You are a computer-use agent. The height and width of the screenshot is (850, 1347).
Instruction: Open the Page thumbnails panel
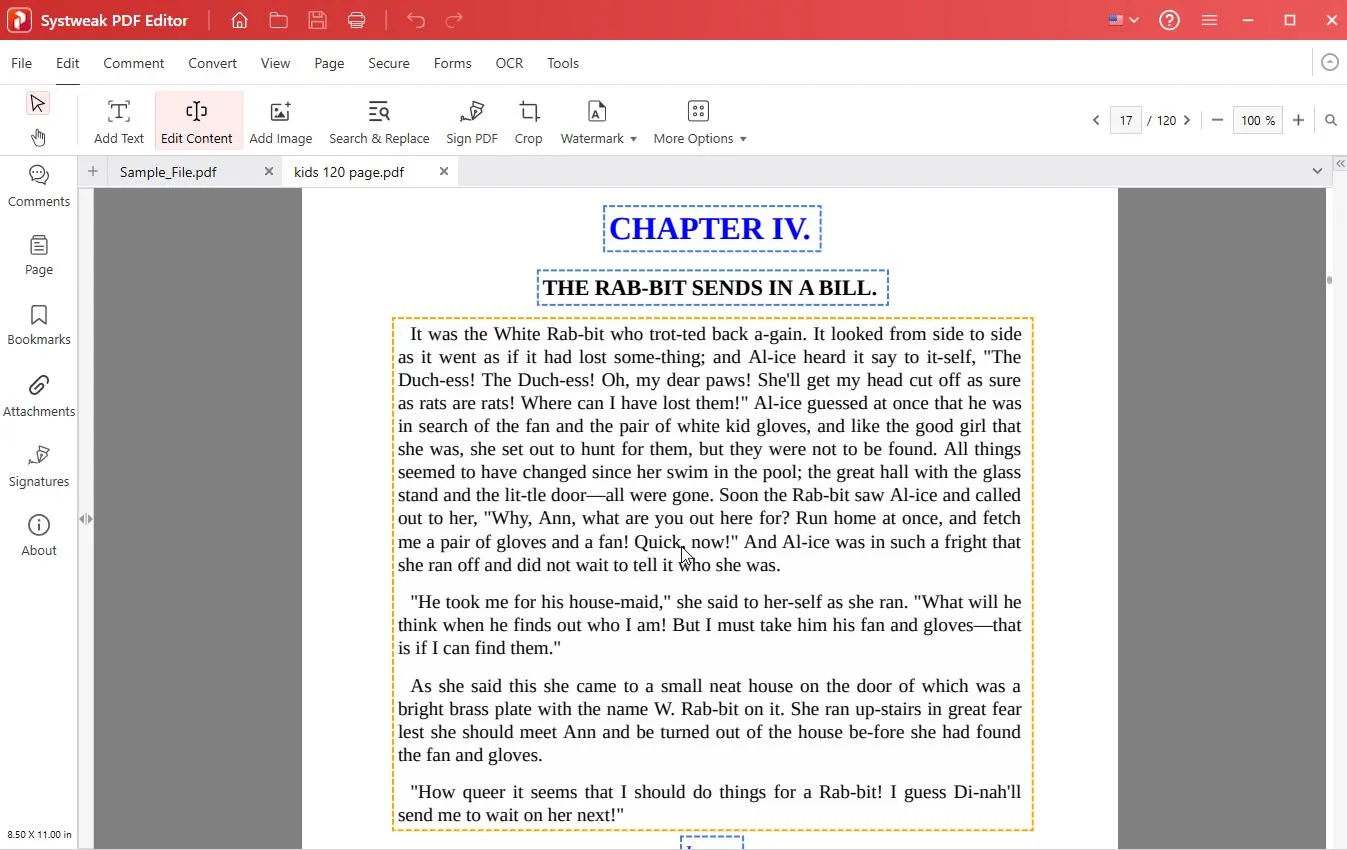[x=39, y=255]
